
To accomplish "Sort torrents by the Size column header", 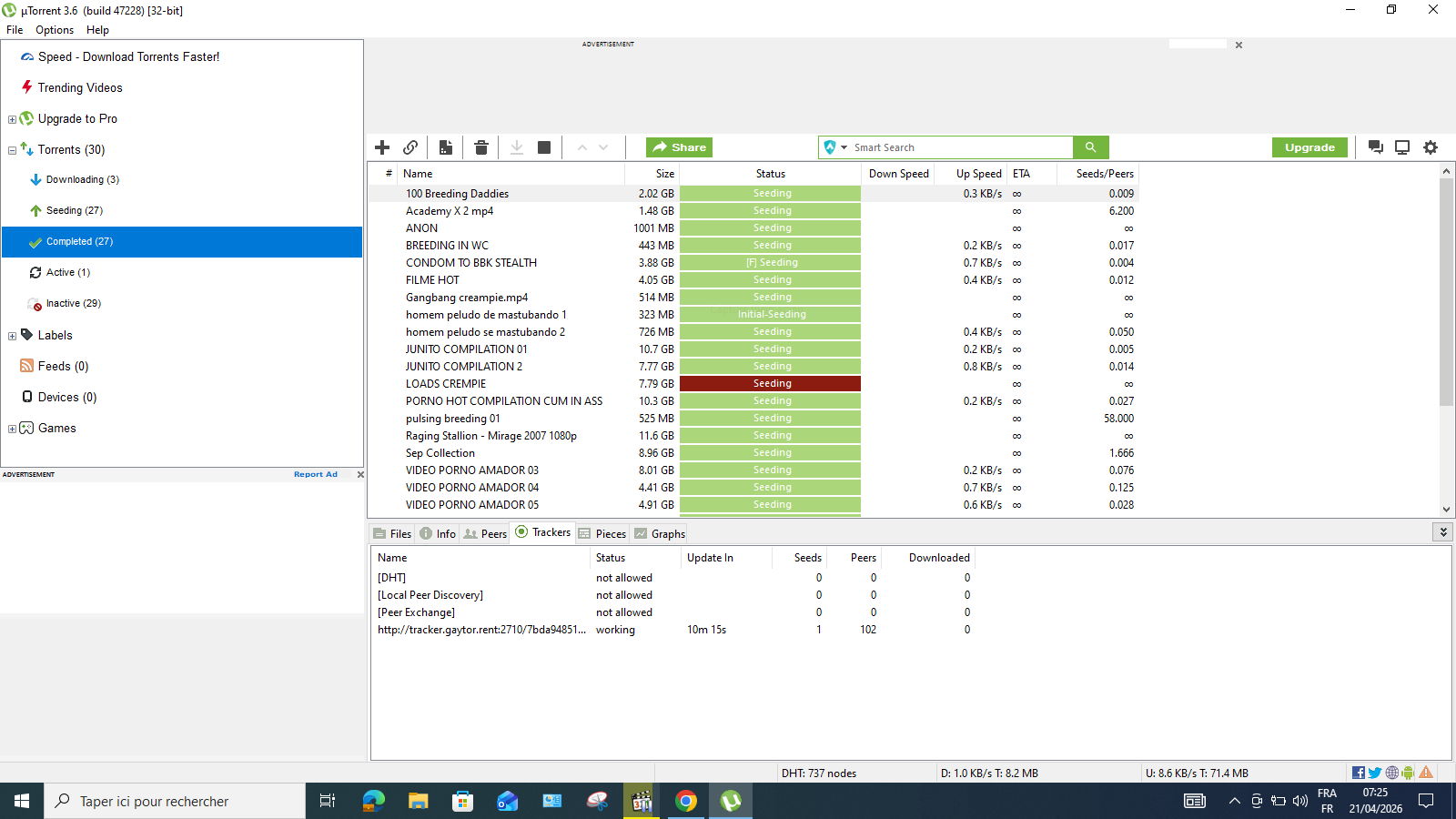I will tap(652, 174).
